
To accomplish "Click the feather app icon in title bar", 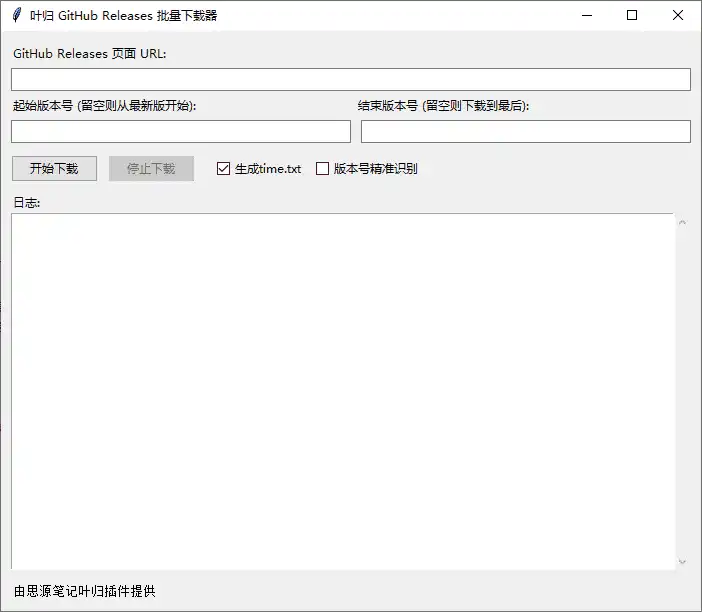I will tap(17, 15).
